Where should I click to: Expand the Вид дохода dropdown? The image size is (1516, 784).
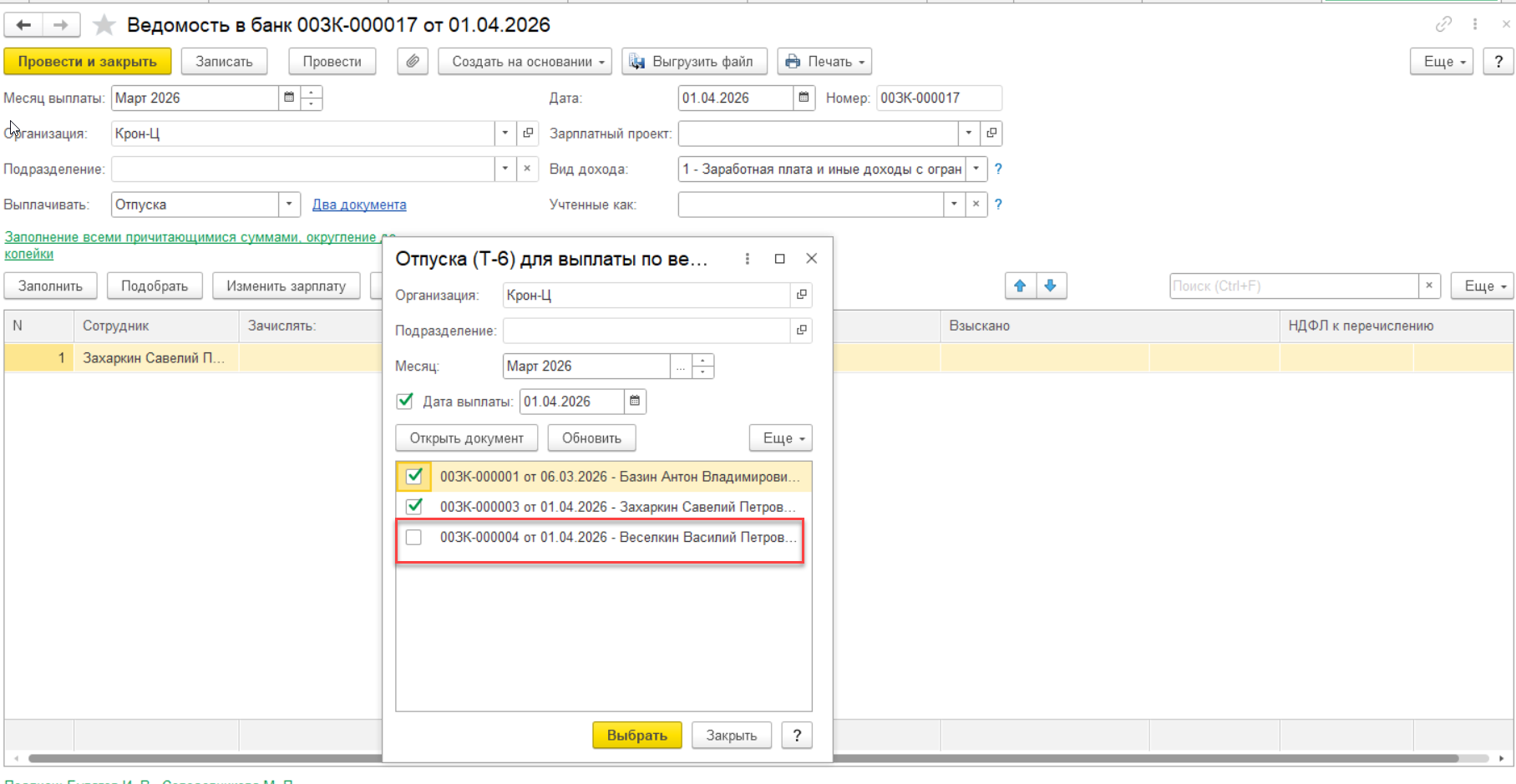pyautogui.click(x=976, y=169)
